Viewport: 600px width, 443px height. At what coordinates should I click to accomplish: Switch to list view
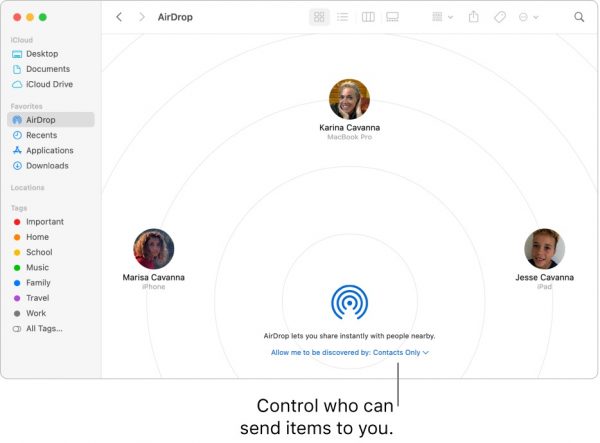pos(343,17)
